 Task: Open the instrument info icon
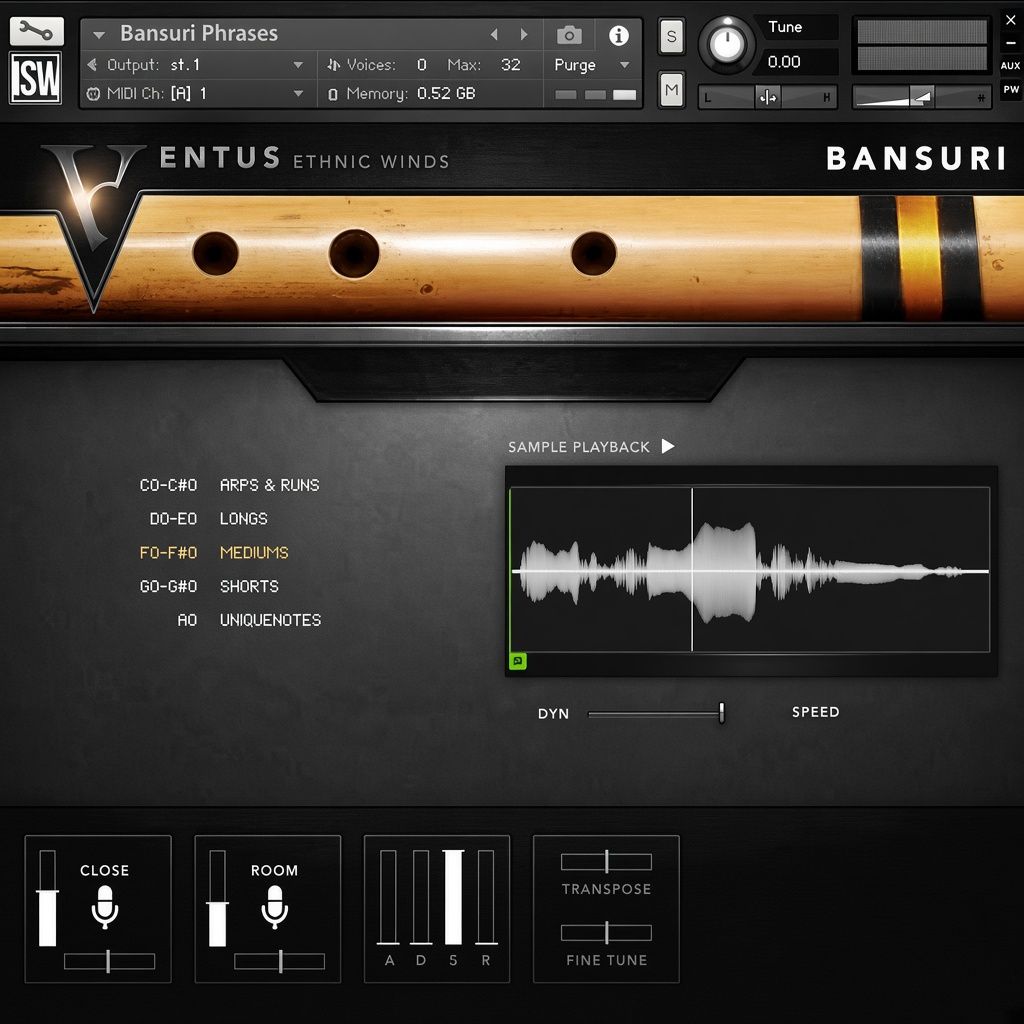pos(618,35)
